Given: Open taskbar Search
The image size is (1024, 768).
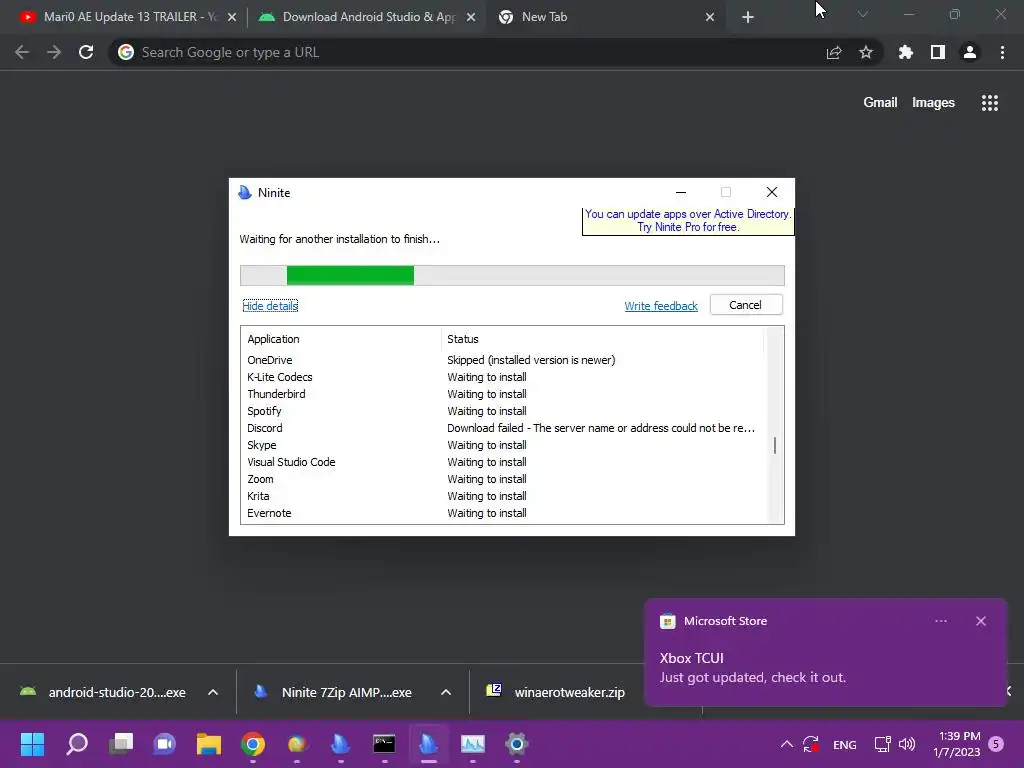Looking at the screenshot, I should point(77,744).
